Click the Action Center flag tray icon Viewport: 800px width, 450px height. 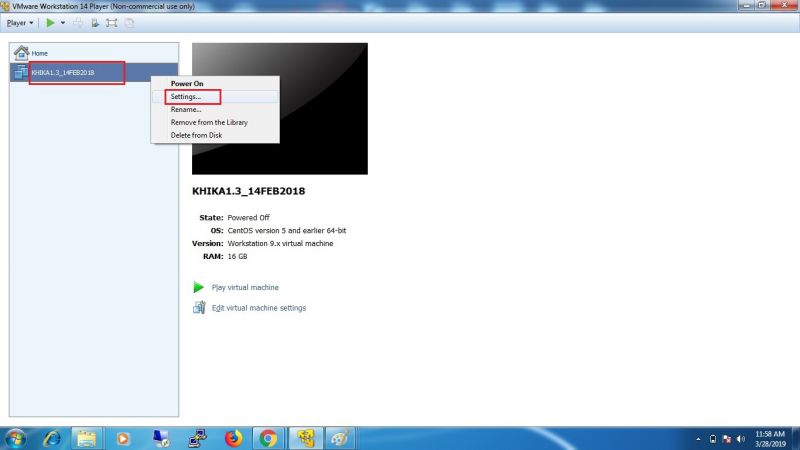pyautogui.click(x=727, y=439)
